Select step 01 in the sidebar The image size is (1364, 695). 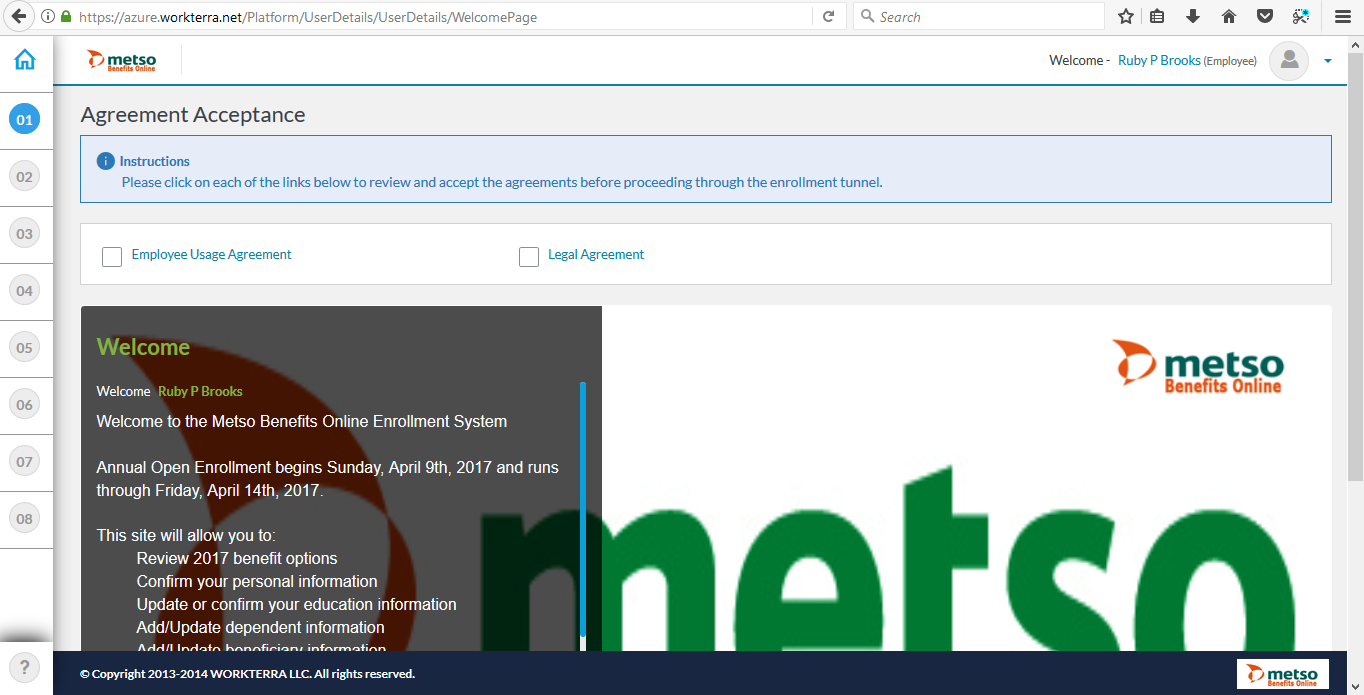[x=24, y=120]
